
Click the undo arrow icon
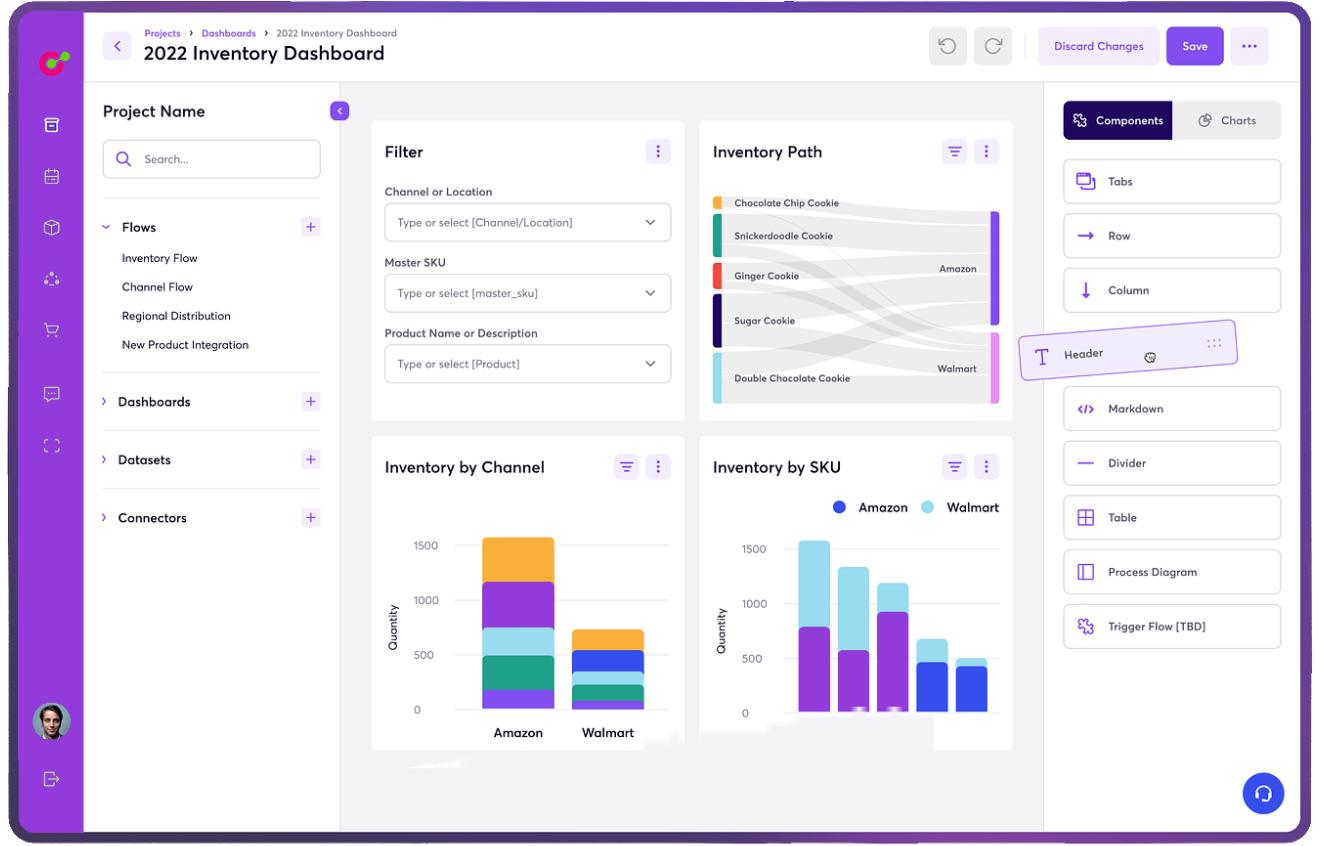click(947, 46)
